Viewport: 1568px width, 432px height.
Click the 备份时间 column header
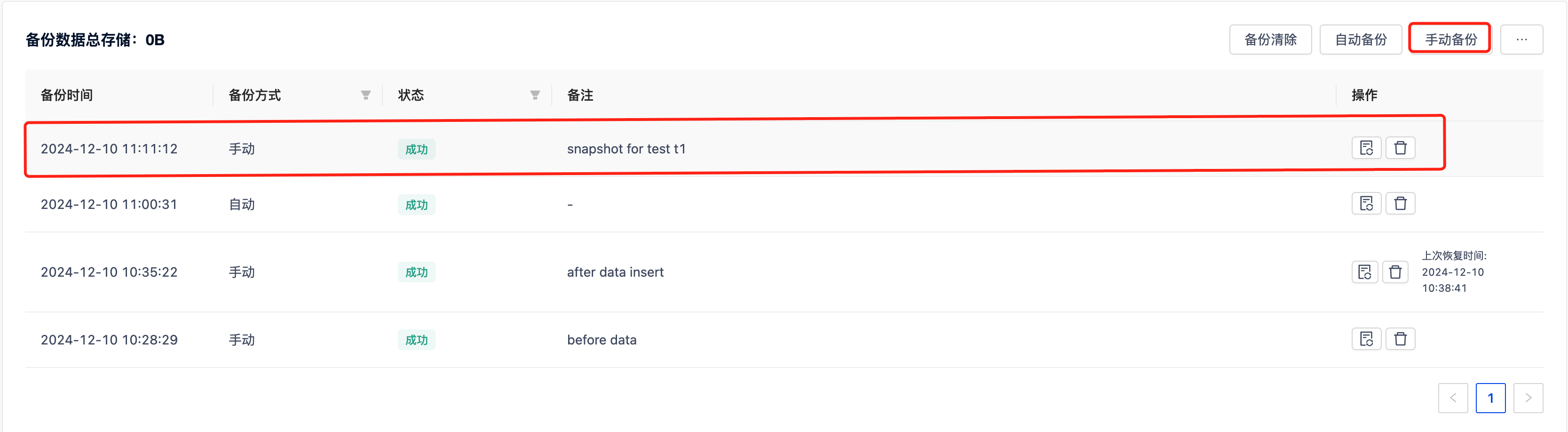66,95
